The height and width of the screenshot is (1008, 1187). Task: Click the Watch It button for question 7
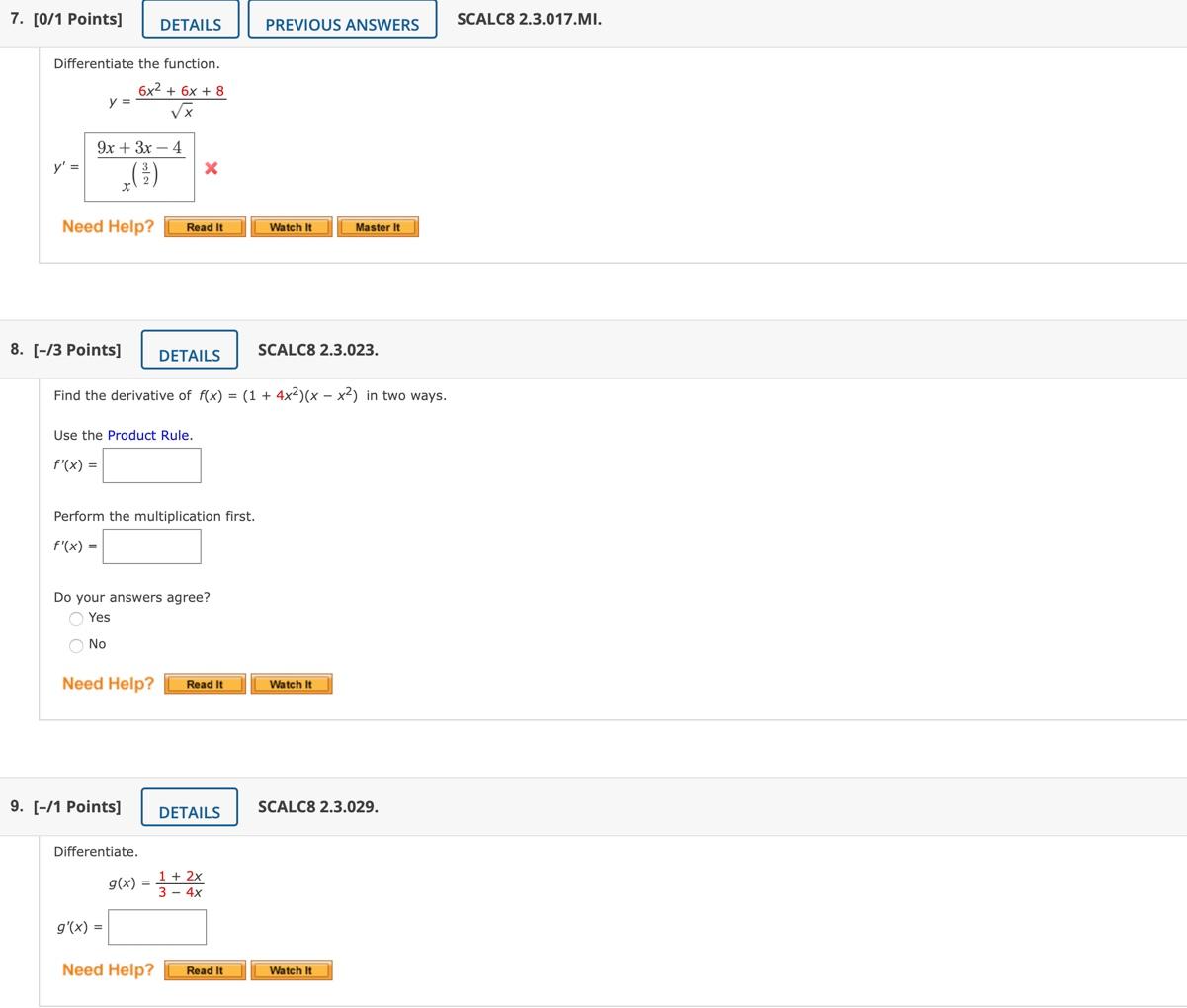(x=290, y=226)
